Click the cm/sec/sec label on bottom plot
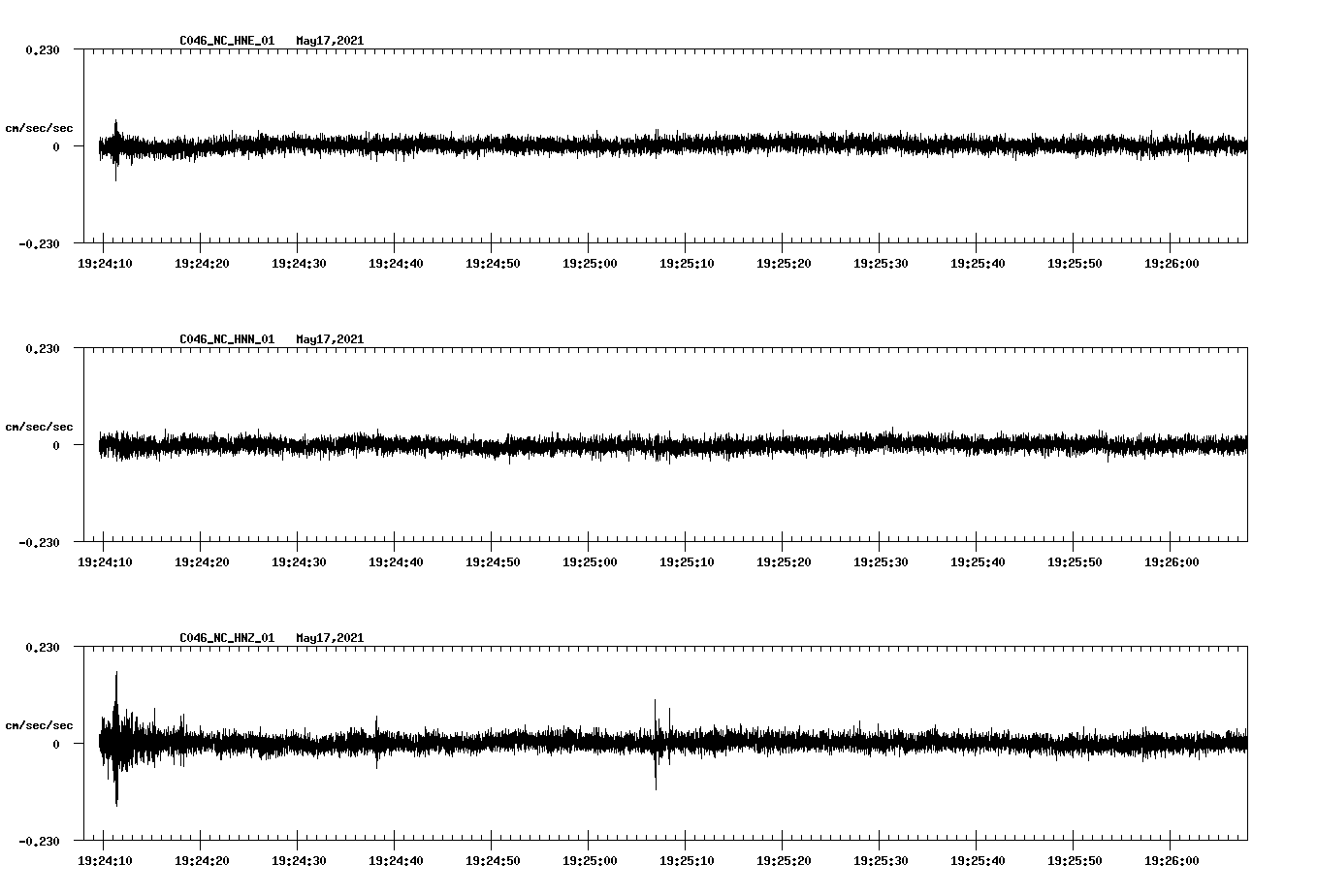1317x896 pixels. (40, 723)
